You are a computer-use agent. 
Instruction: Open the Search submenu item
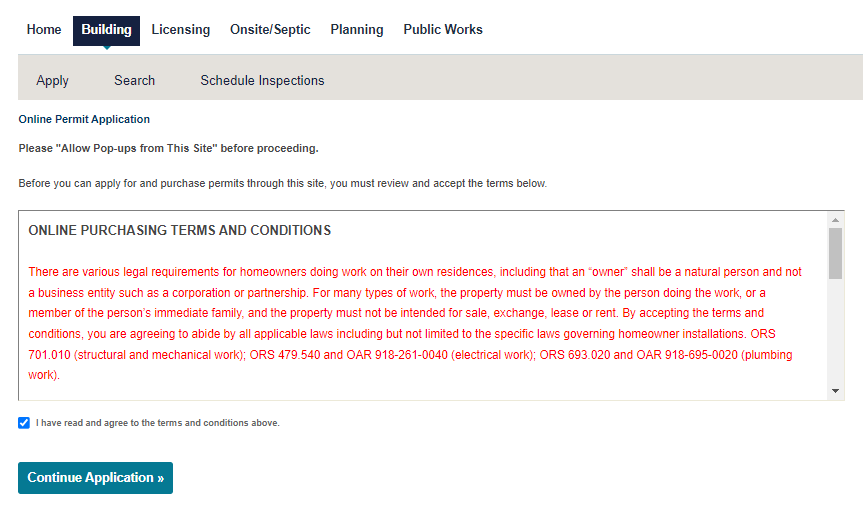134,81
